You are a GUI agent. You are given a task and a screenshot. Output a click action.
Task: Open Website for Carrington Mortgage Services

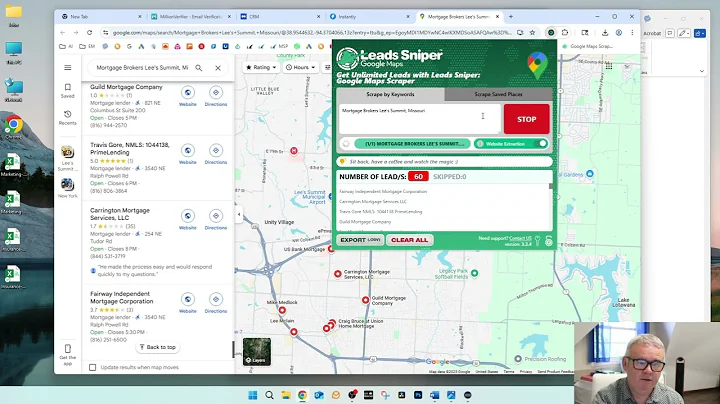(x=187, y=219)
